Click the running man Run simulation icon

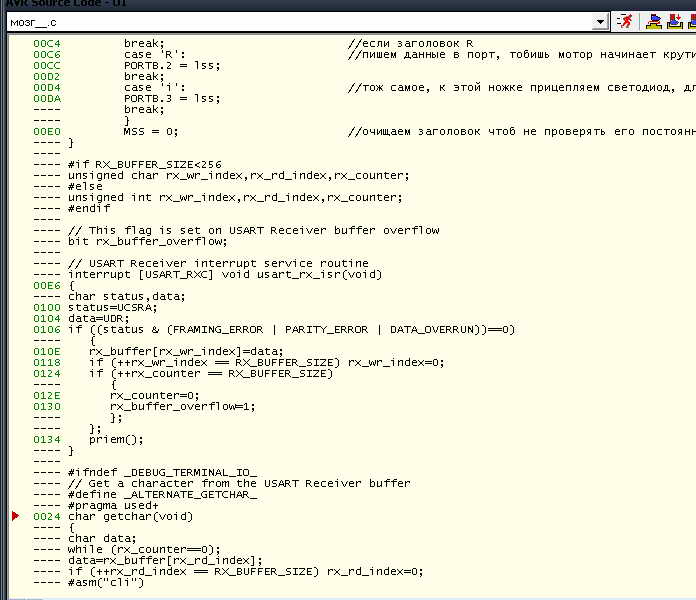[x=625, y=20]
